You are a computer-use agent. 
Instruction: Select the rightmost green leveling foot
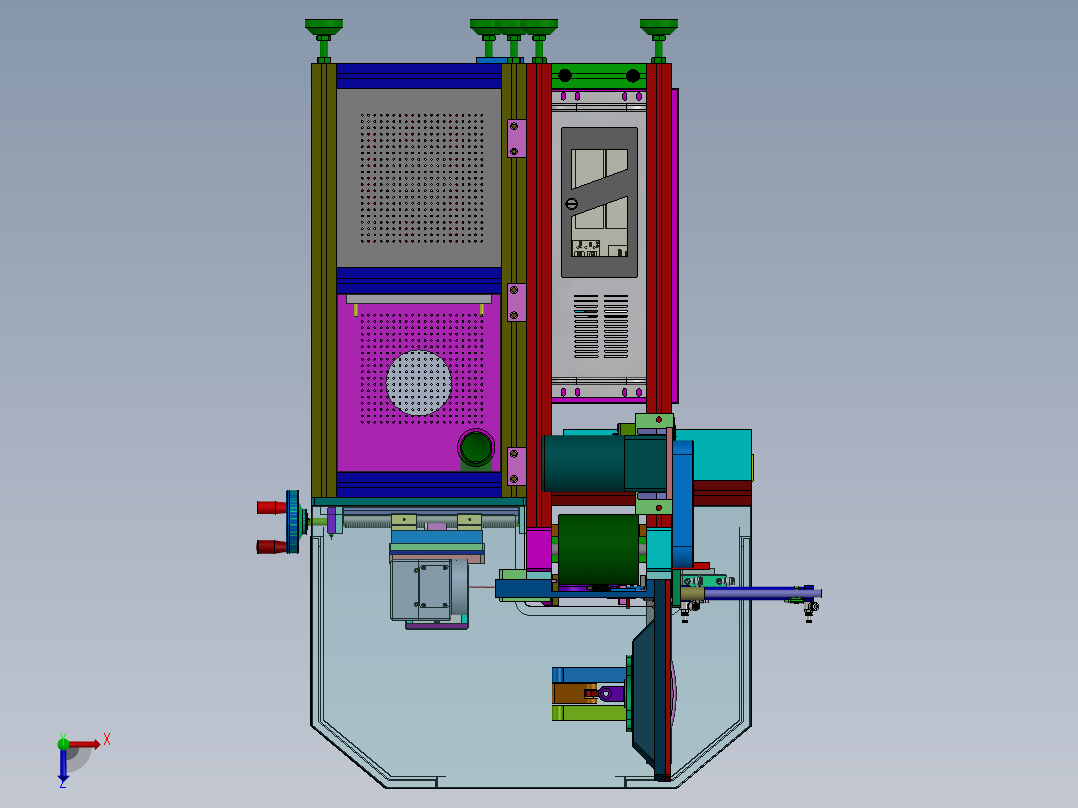click(659, 41)
